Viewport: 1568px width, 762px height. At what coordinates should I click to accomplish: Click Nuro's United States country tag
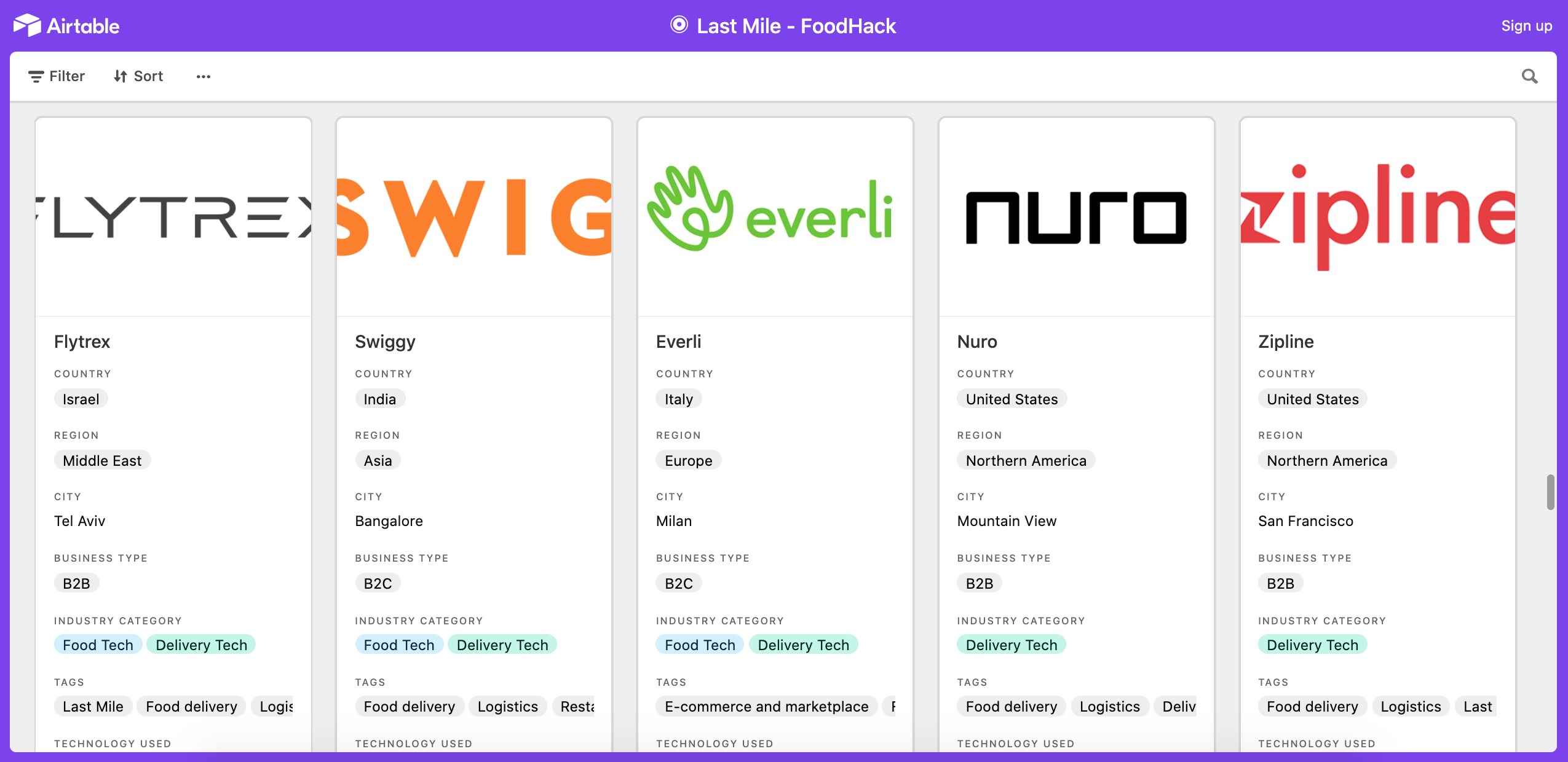tap(1012, 399)
